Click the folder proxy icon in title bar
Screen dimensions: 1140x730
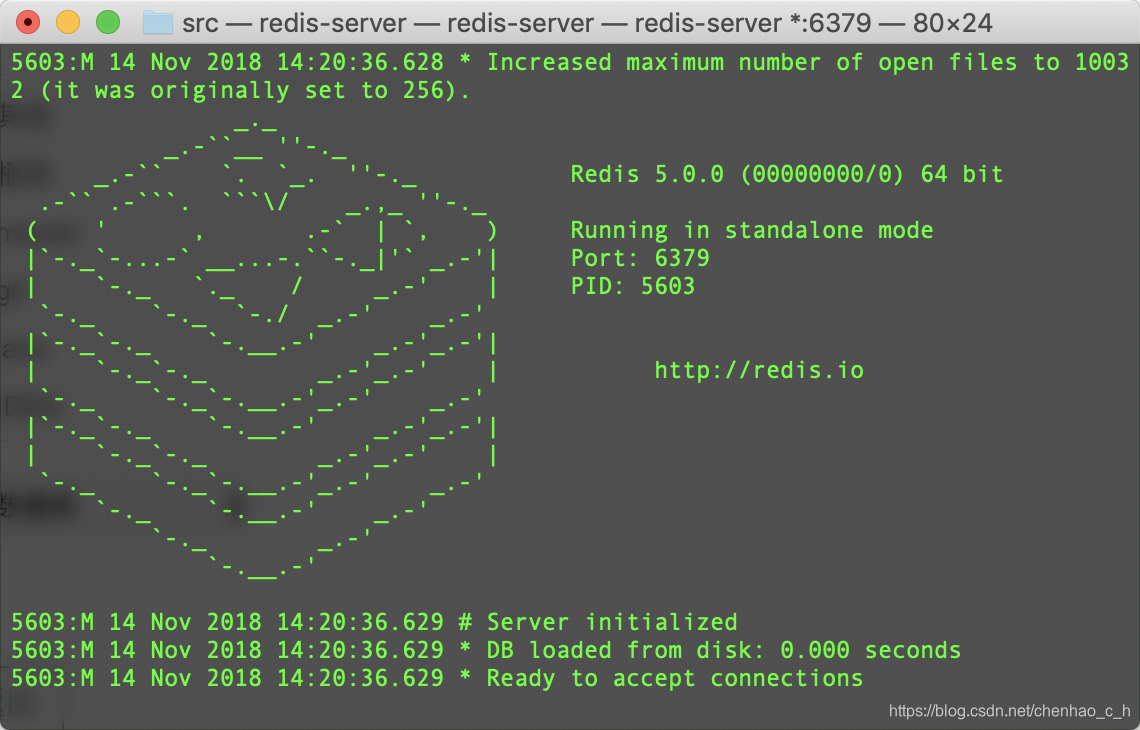click(158, 23)
